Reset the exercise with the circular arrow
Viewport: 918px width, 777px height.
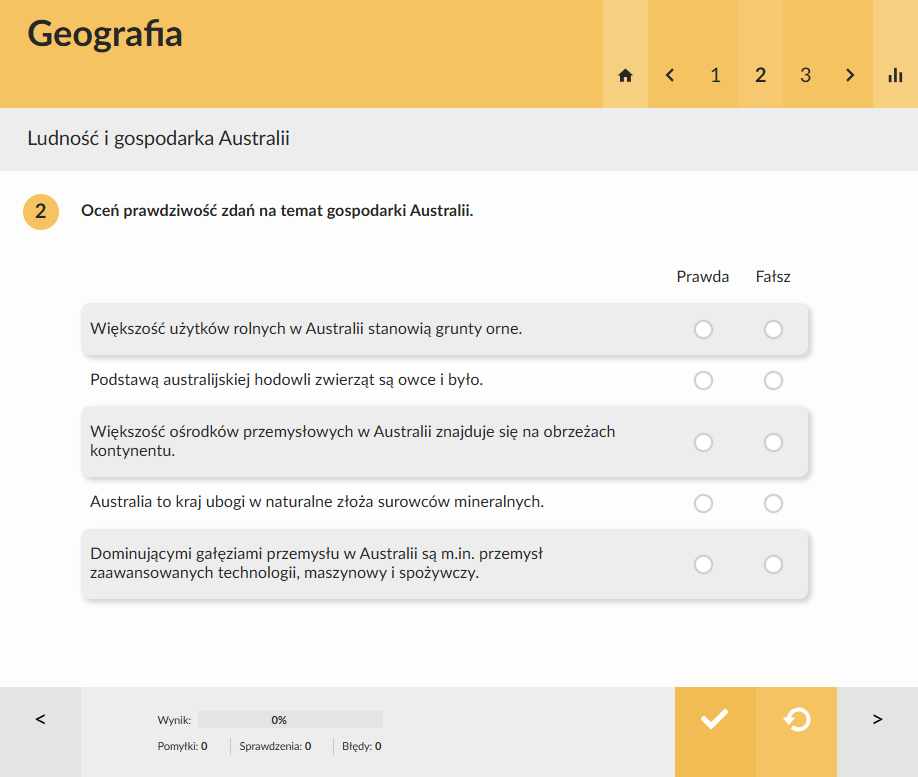point(796,719)
